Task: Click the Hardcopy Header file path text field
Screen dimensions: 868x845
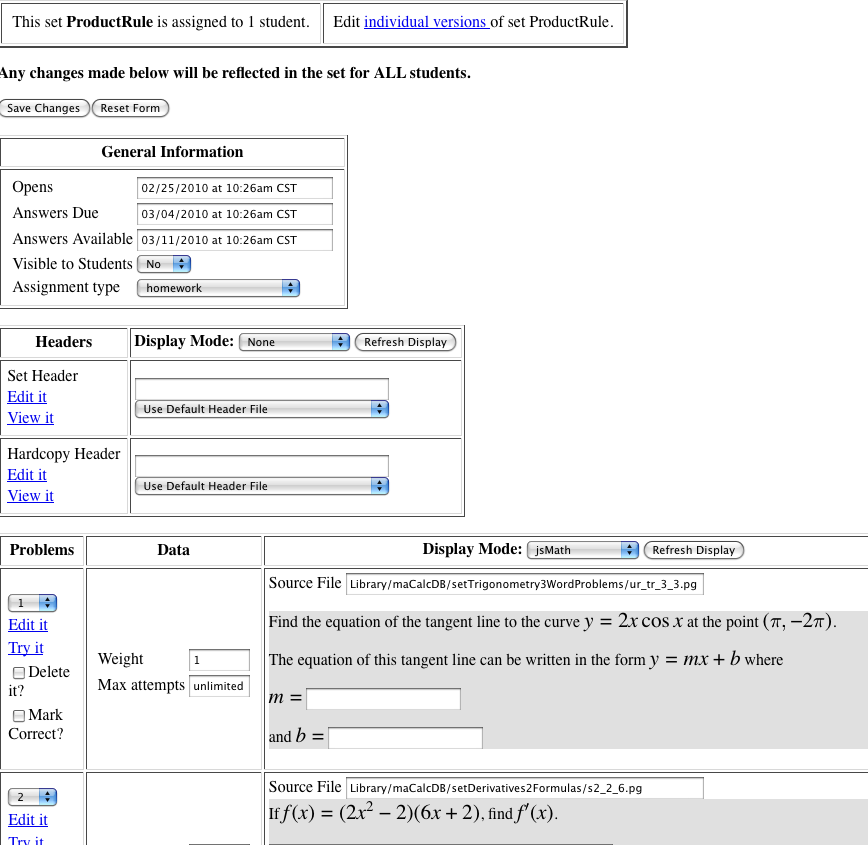Action: tap(262, 466)
